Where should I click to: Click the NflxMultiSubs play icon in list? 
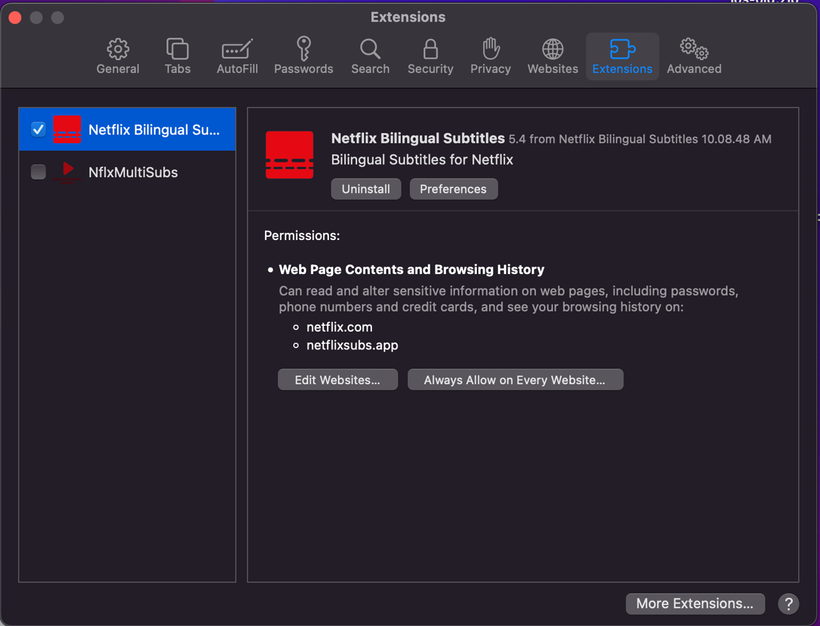coord(67,172)
